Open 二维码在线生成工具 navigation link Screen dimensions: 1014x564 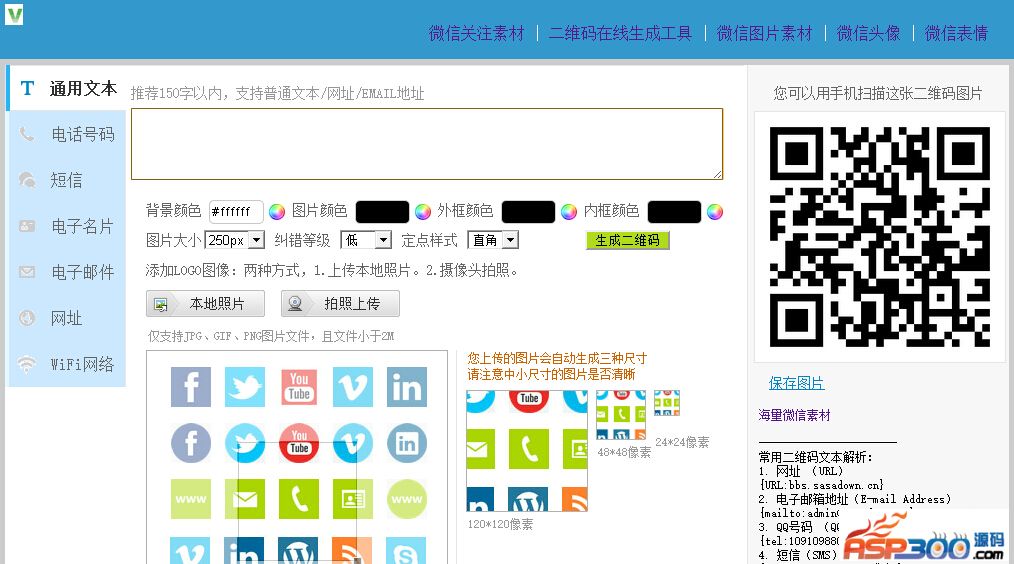620,33
